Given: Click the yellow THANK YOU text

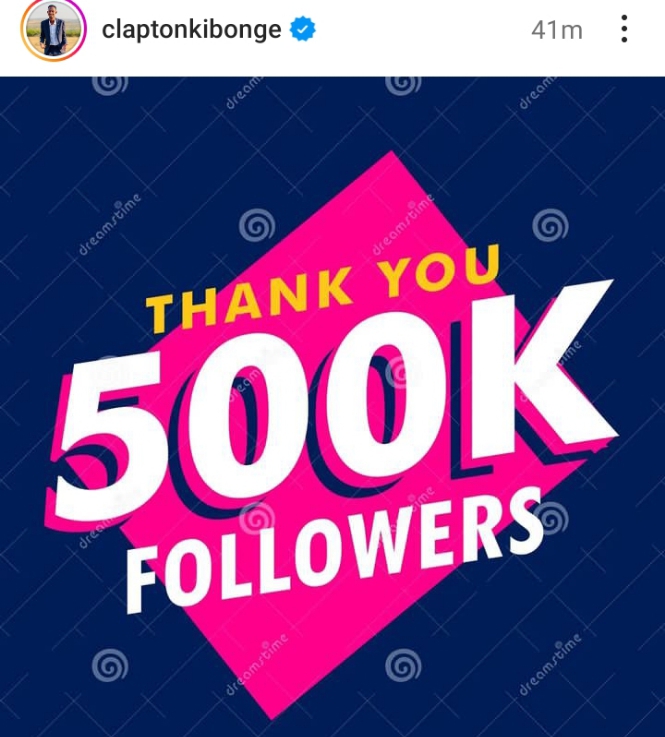Looking at the screenshot, I should (x=323, y=287).
